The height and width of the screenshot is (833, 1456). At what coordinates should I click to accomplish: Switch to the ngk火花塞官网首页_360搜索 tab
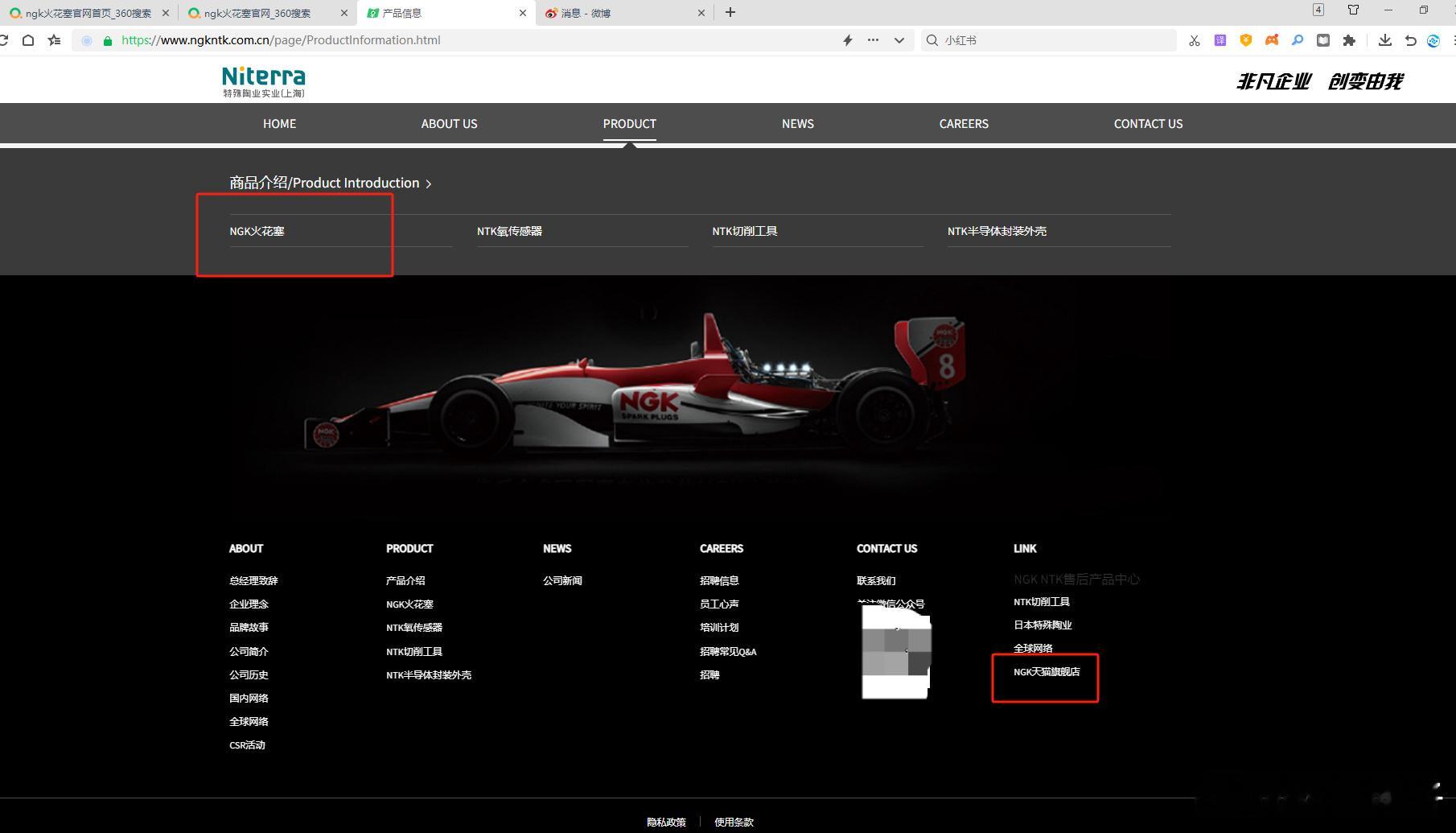pyautogui.click(x=88, y=13)
